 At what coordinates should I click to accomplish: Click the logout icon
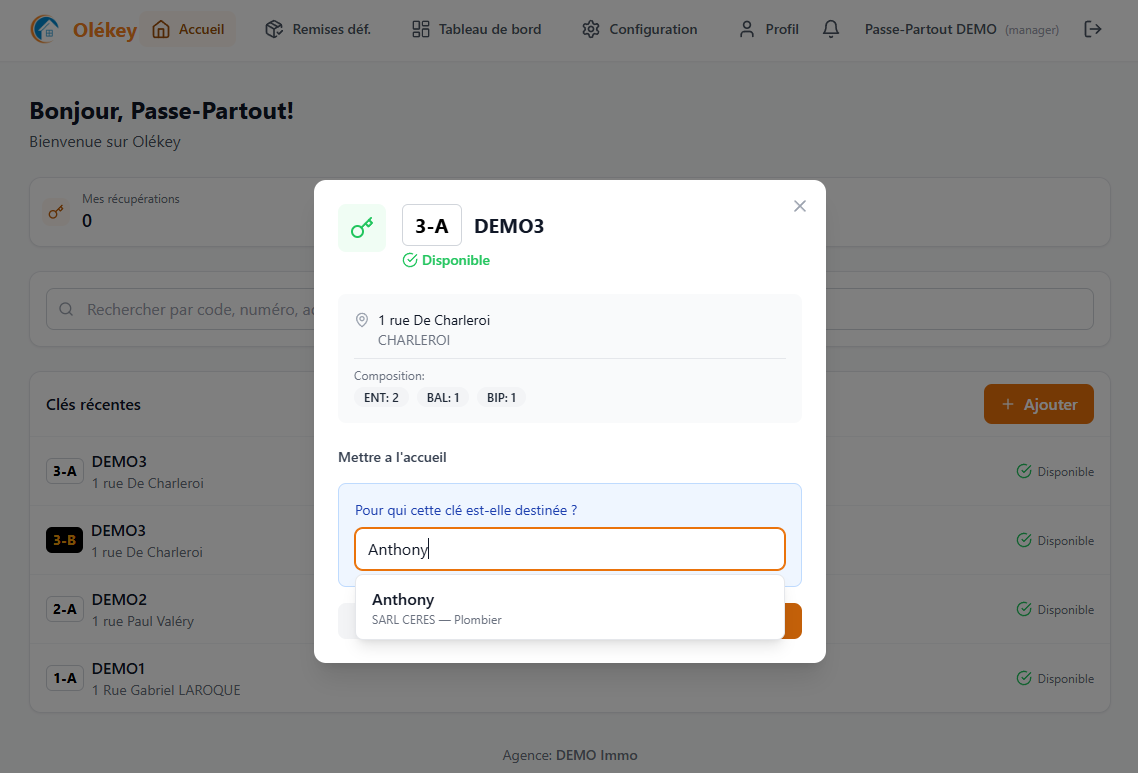coord(1093,30)
